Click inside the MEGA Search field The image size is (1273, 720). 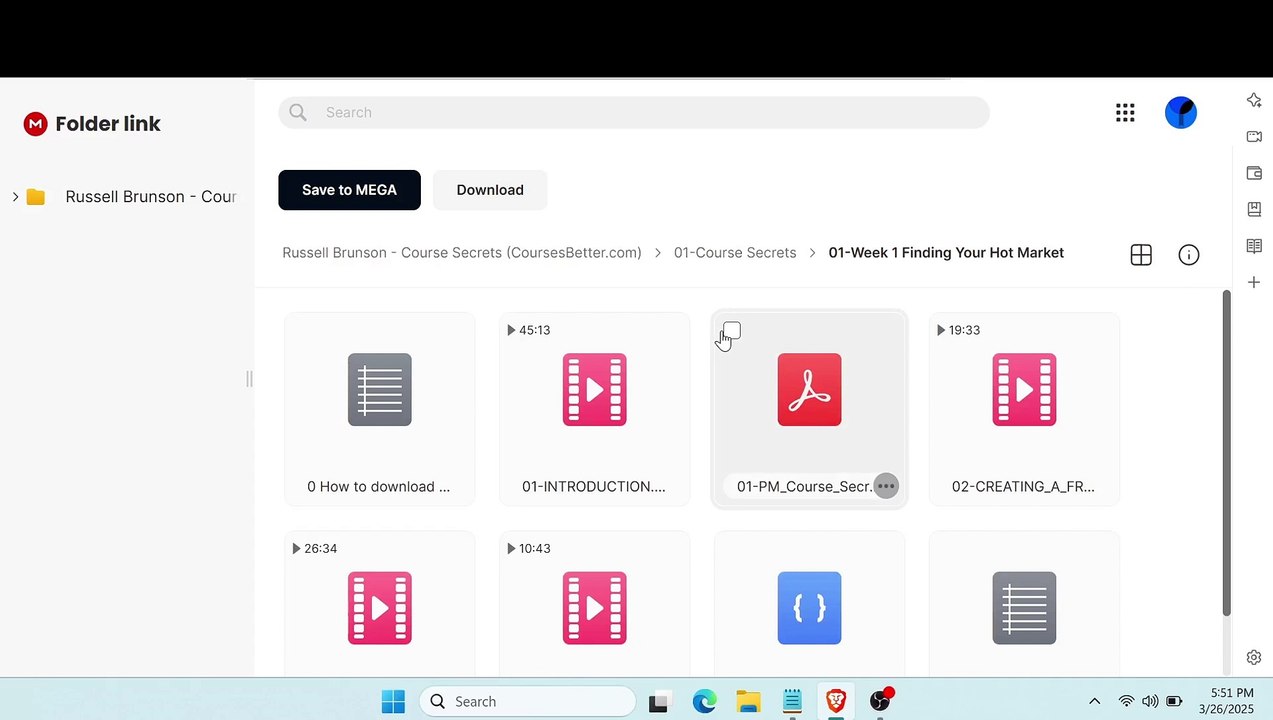click(x=634, y=112)
